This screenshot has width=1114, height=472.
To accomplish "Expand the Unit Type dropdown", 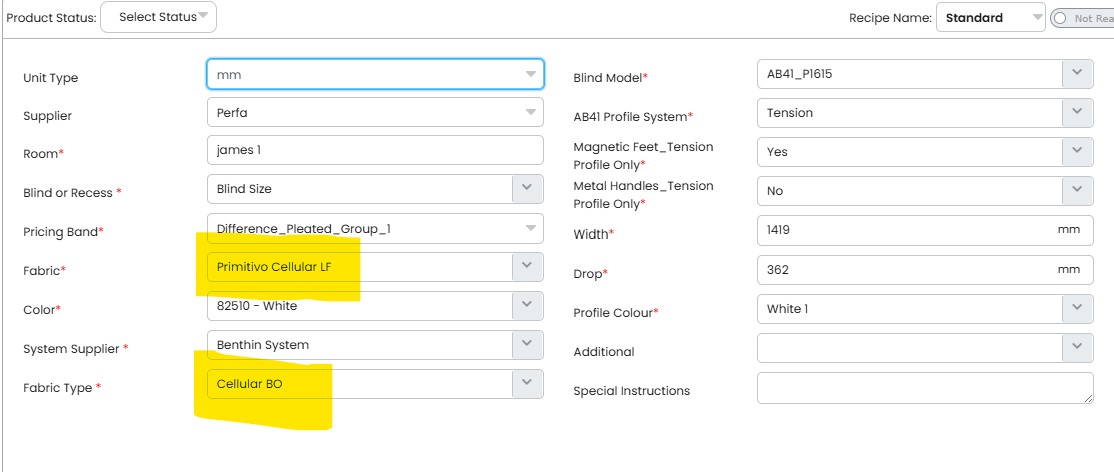I will click(x=375, y=74).
